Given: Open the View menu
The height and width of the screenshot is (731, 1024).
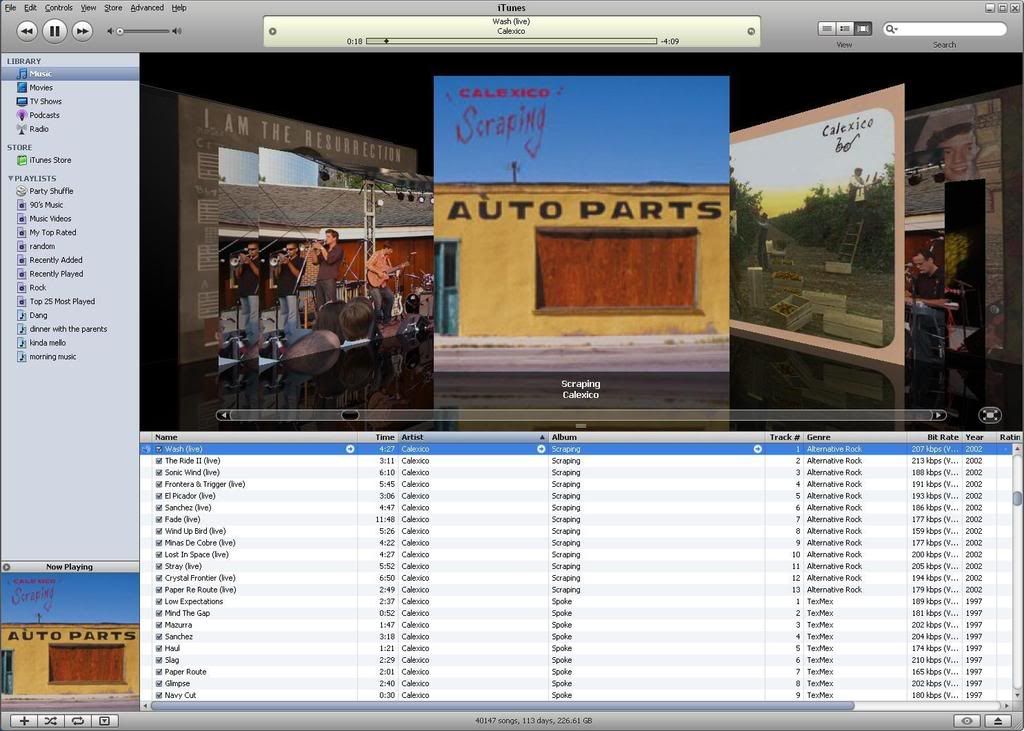Looking at the screenshot, I should click(x=88, y=8).
